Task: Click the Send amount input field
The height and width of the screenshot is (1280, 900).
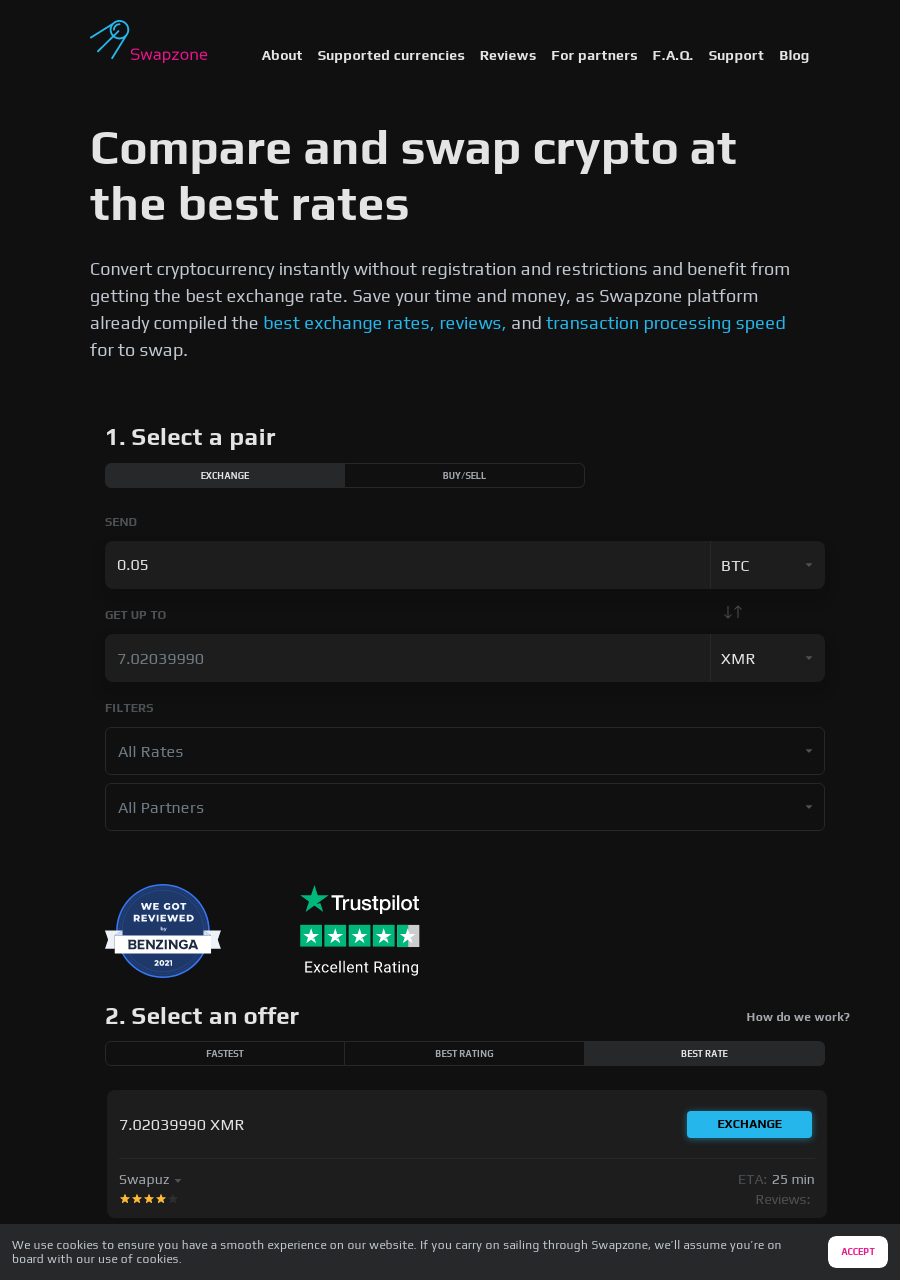Action: coord(407,566)
